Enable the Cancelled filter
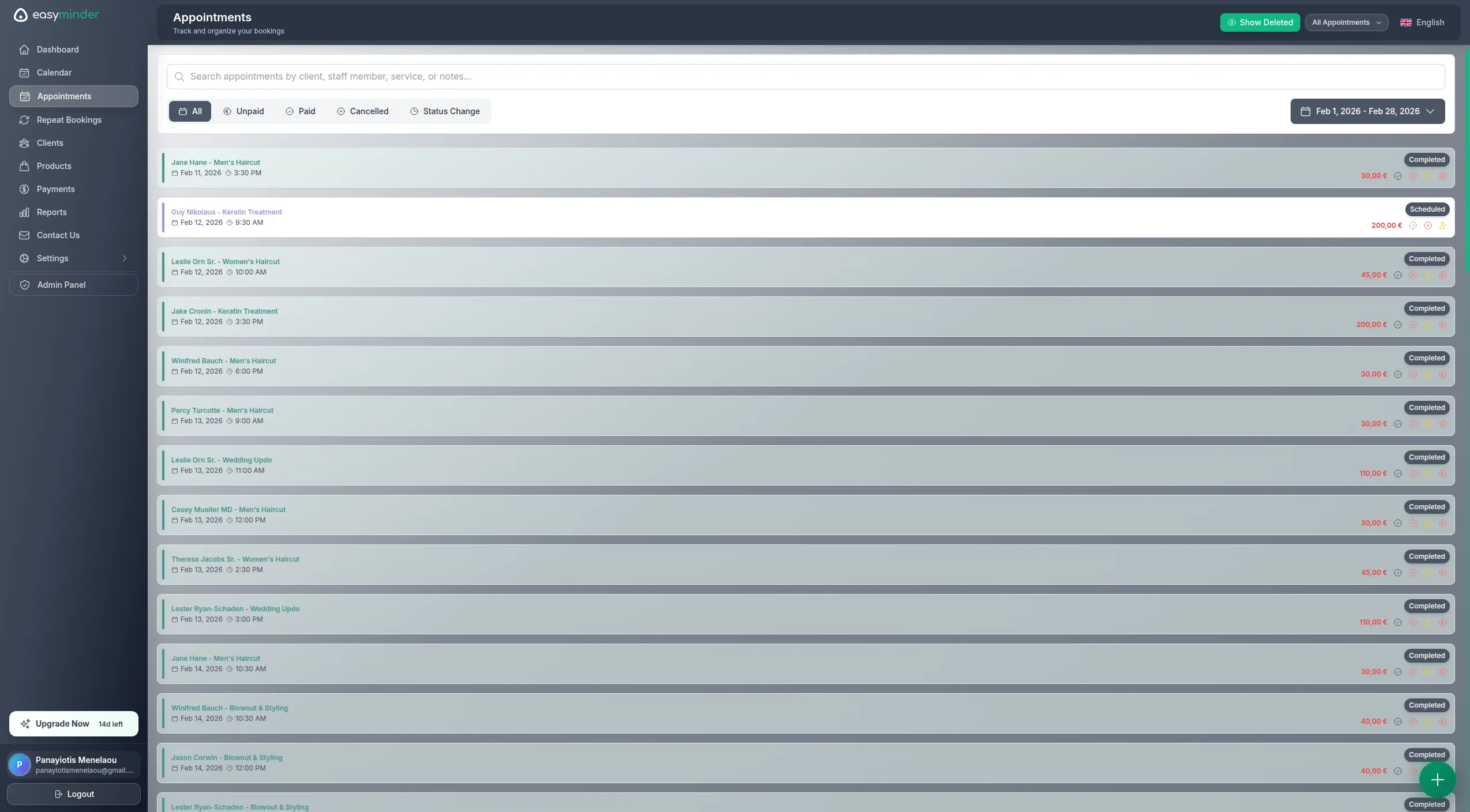This screenshot has width=1470, height=812. 362,111
